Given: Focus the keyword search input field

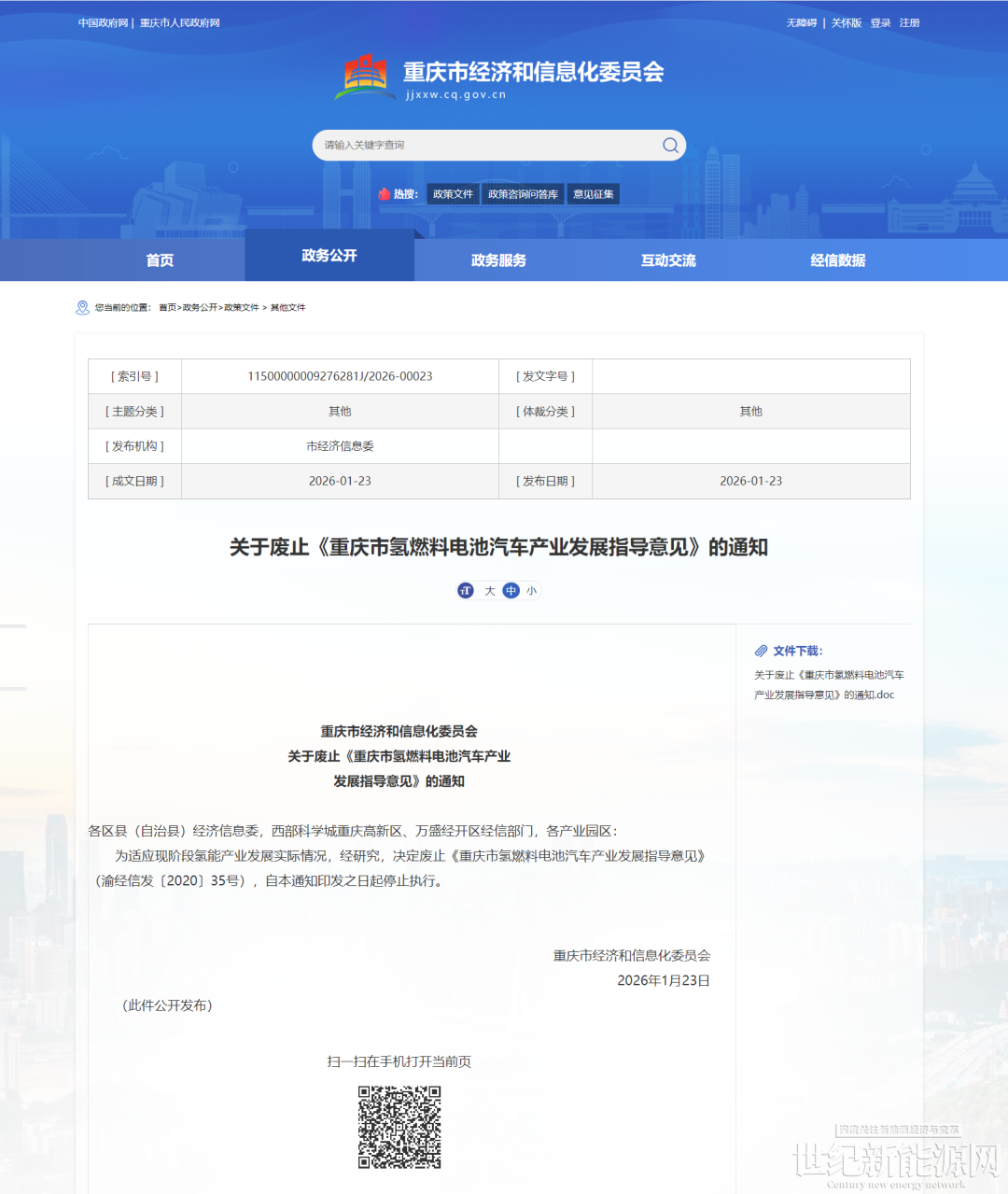Looking at the screenshot, I should coord(485,145).
